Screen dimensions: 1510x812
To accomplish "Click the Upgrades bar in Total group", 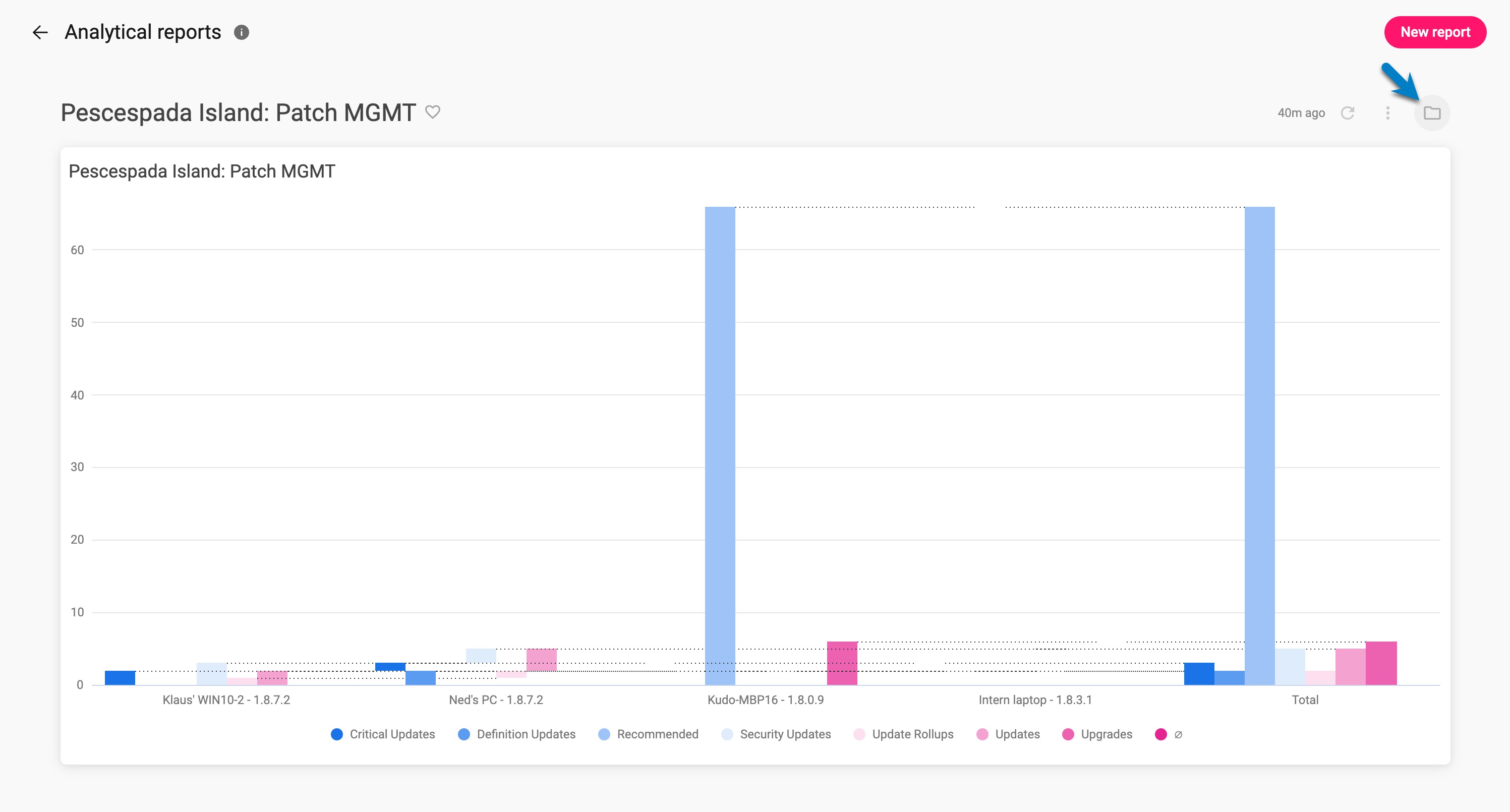I will pyautogui.click(x=1381, y=663).
